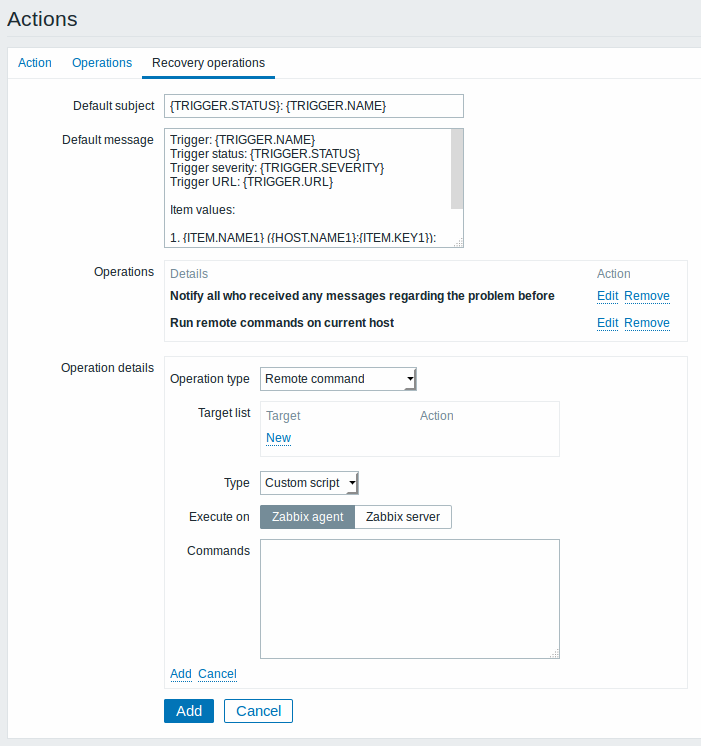Select Zabbix server for Execute on
701x746 pixels.
click(403, 517)
